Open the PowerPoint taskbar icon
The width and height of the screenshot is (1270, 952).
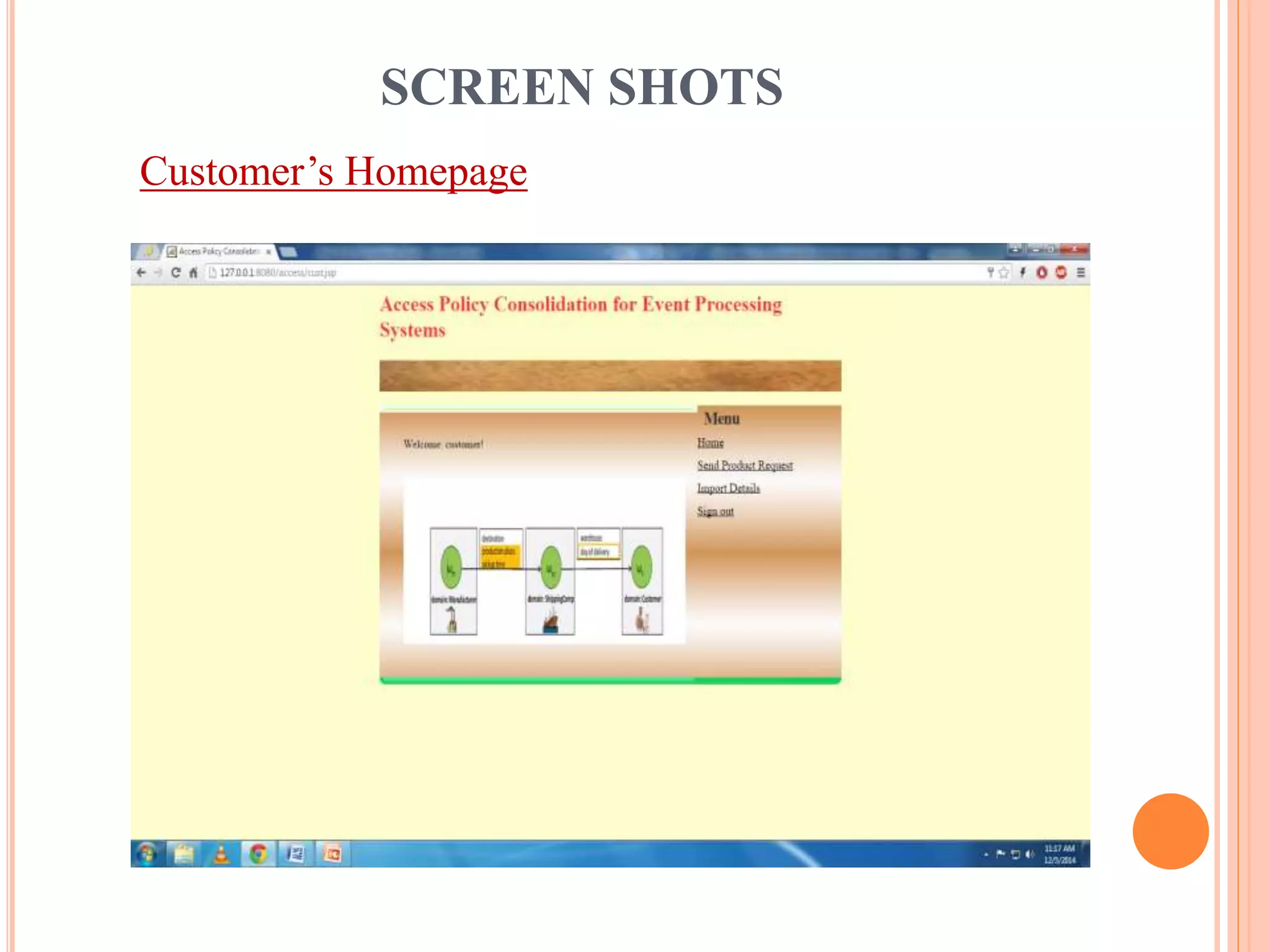[x=333, y=854]
